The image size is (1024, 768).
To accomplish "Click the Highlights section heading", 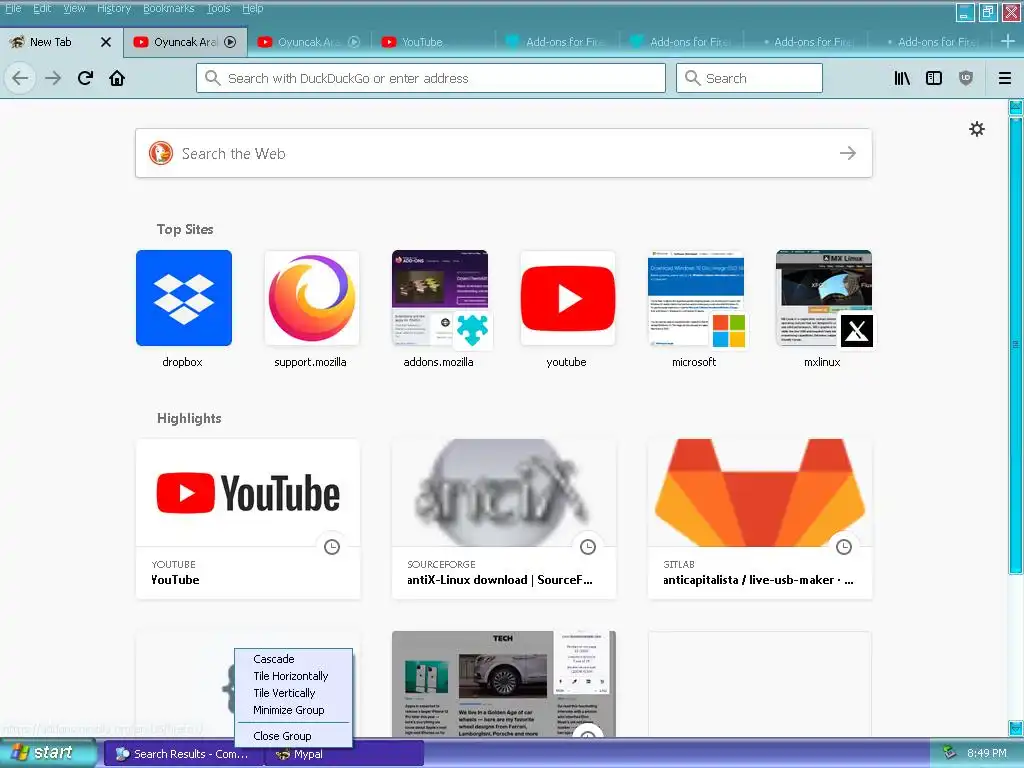I will coord(189,419).
